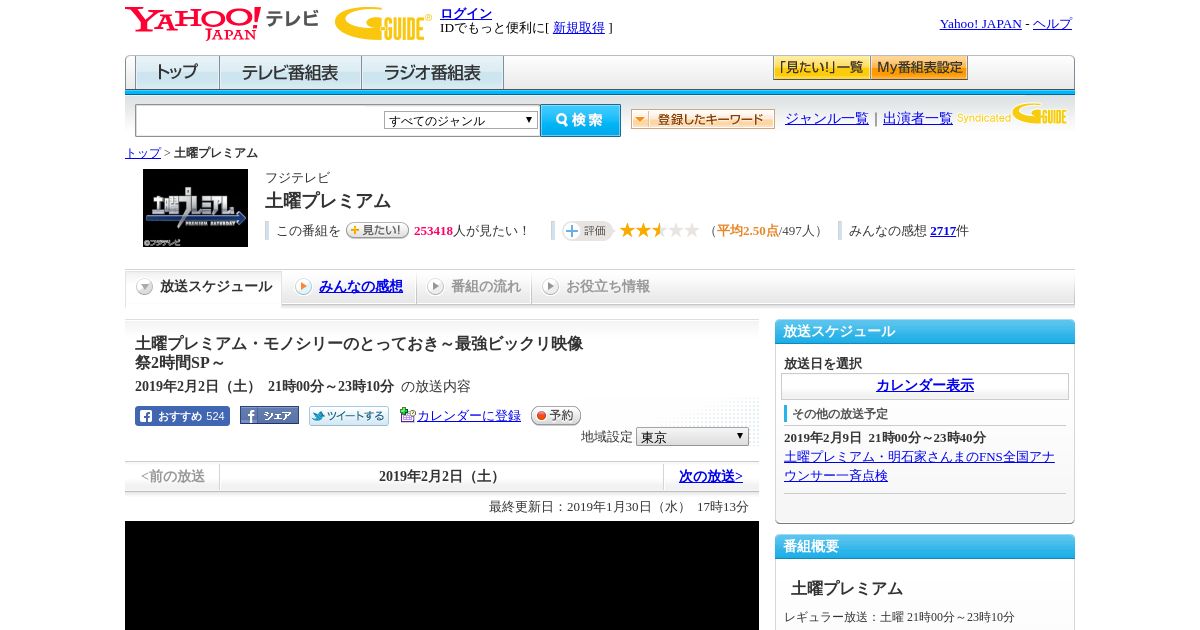Go to Yahoo! JAPAN link
This screenshot has height=630, width=1200.
980,24
